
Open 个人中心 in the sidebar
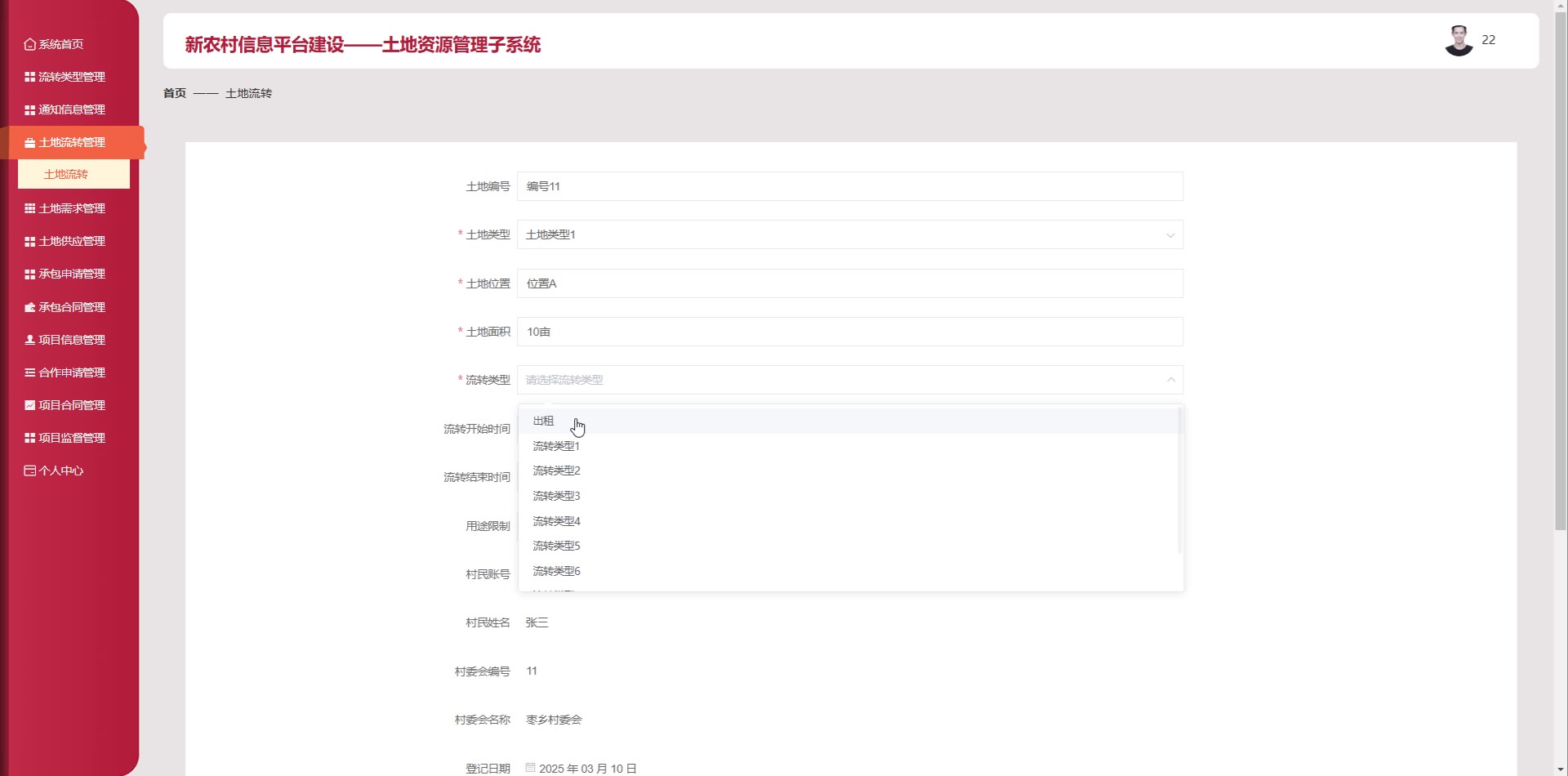(x=61, y=471)
